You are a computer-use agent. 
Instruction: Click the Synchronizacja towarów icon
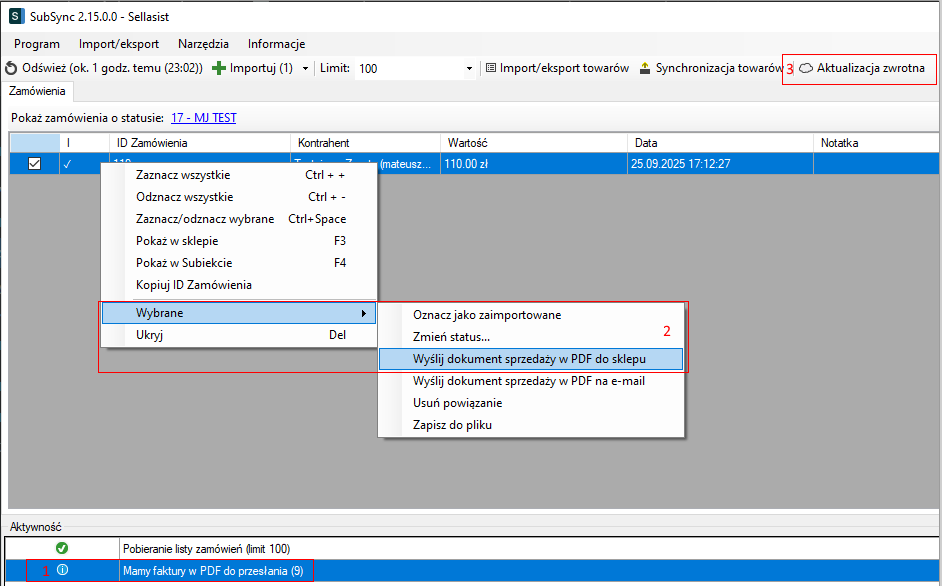tap(645, 68)
